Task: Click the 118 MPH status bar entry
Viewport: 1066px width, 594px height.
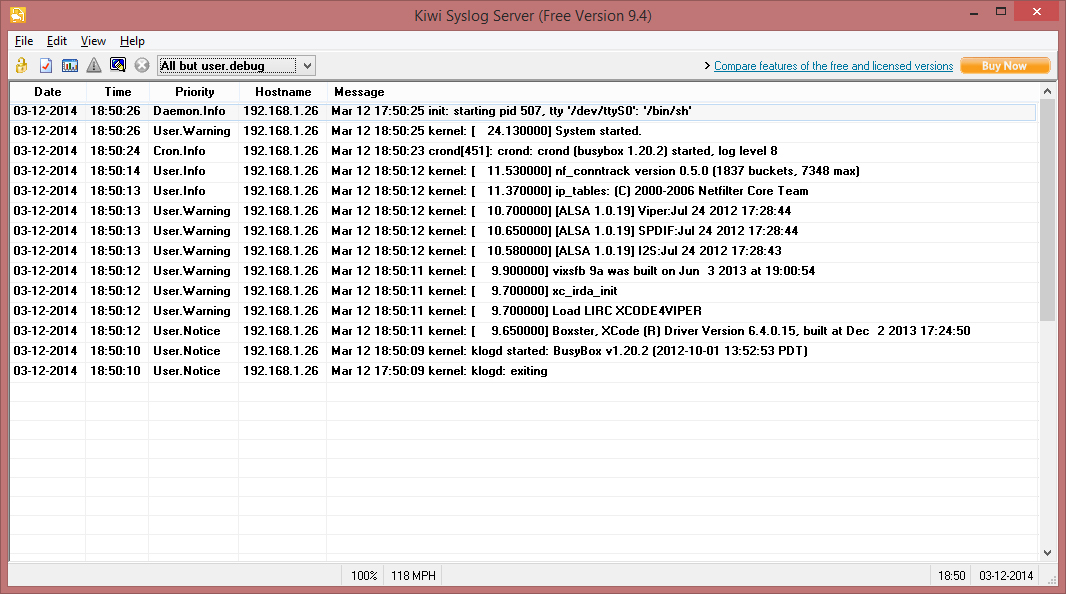Action: tap(413, 576)
